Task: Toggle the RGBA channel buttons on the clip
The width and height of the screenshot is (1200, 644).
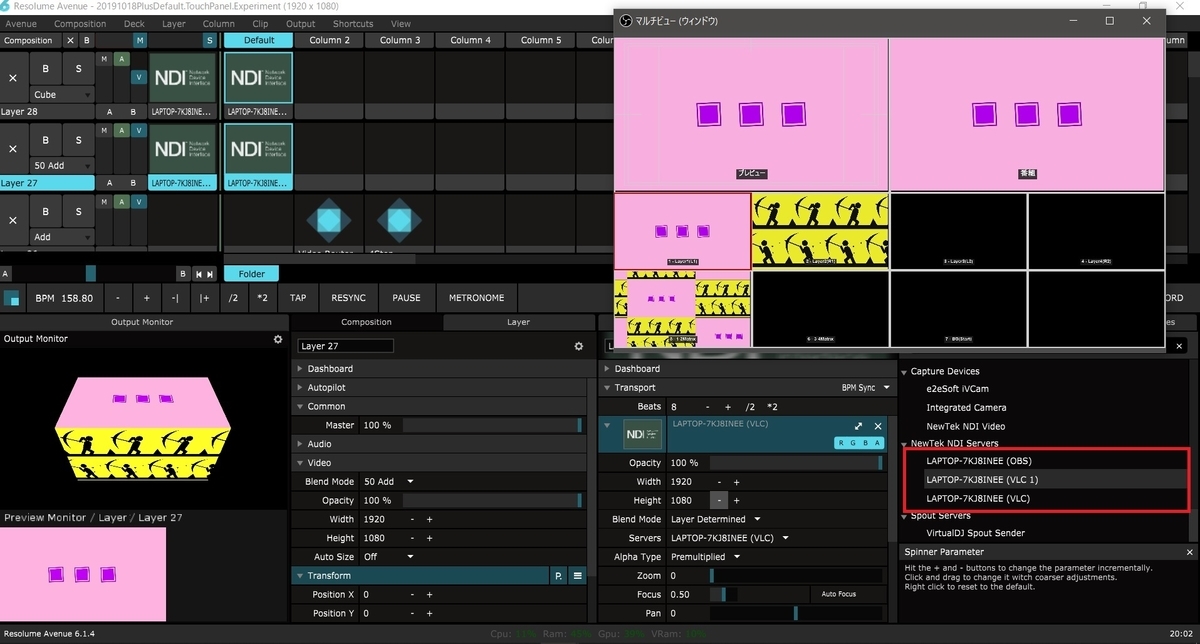Action: tap(858, 443)
